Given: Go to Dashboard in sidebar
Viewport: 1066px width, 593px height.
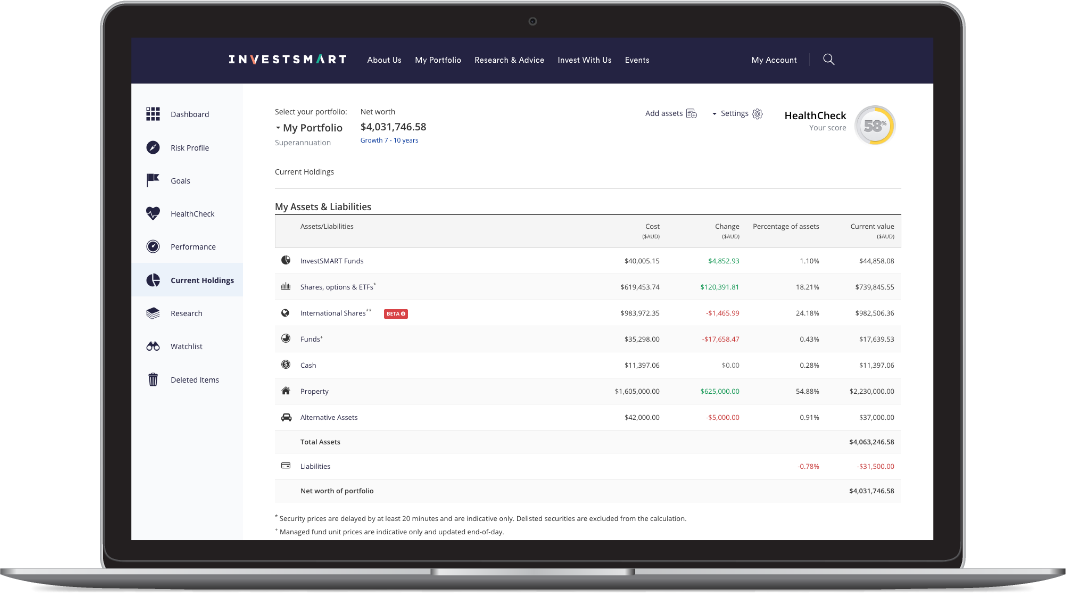Looking at the screenshot, I should click(x=190, y=114).
